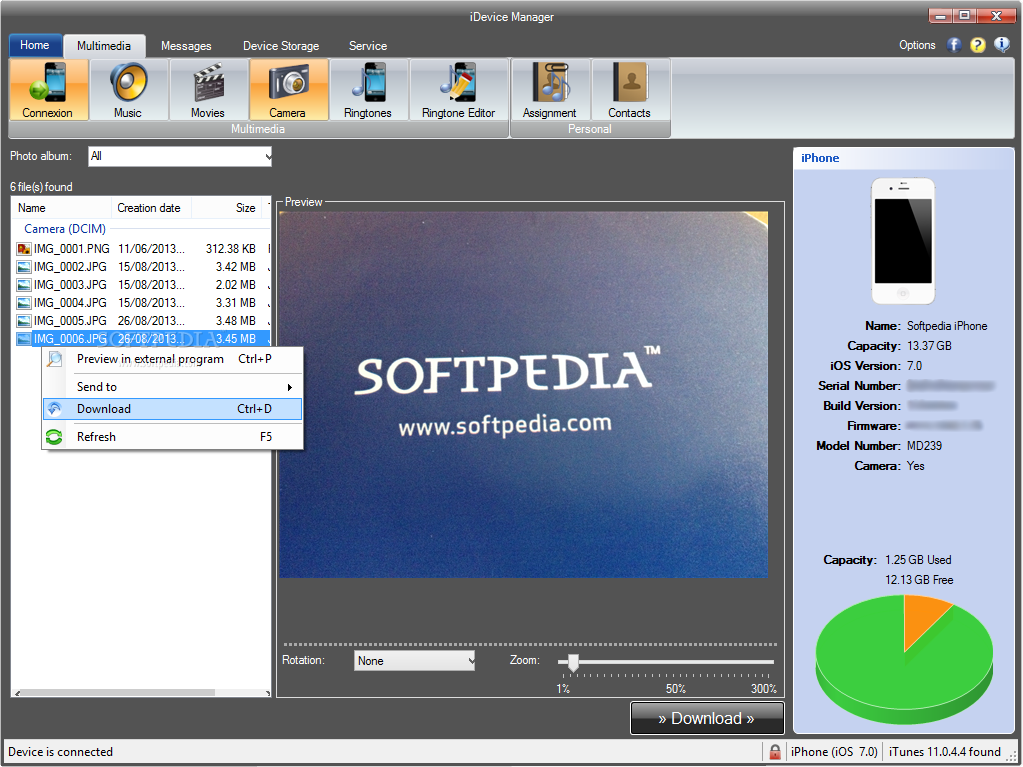
Task: Click the download arrow icon in context menu
Action: [55, 409]
